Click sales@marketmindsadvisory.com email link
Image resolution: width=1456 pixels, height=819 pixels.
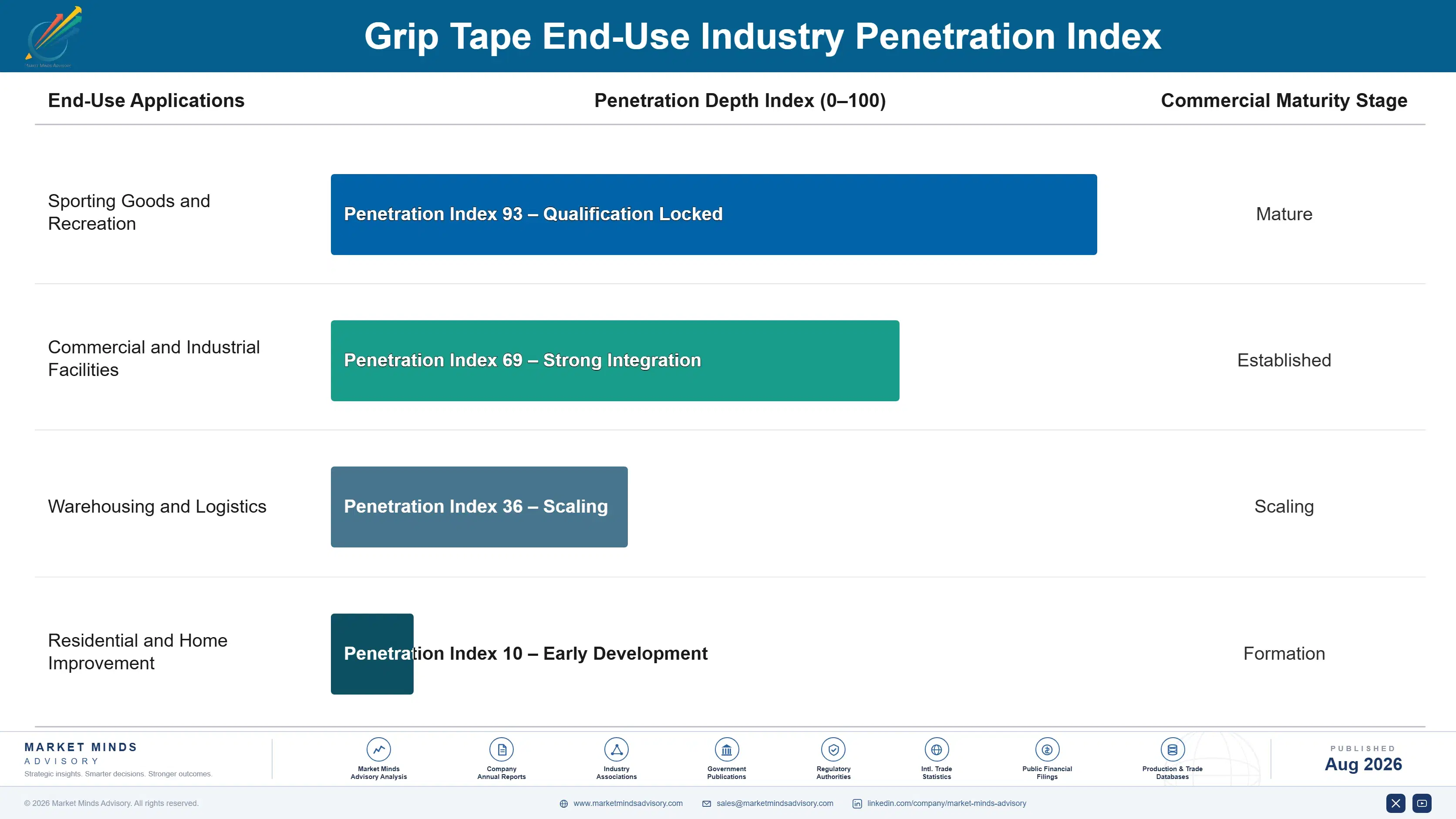tap(775, 803)
